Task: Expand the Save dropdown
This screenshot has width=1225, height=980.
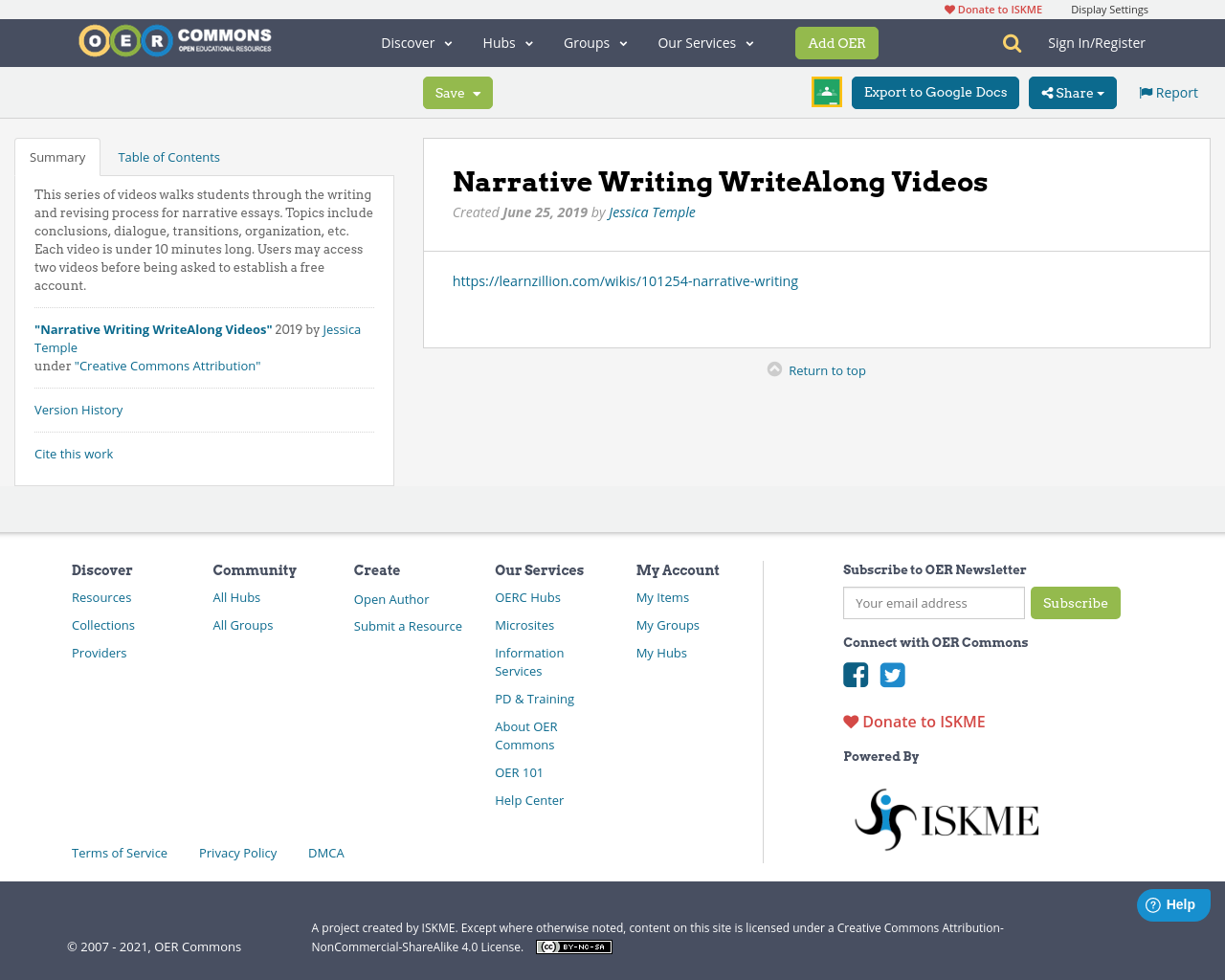Action: click(x=457, y=92)
